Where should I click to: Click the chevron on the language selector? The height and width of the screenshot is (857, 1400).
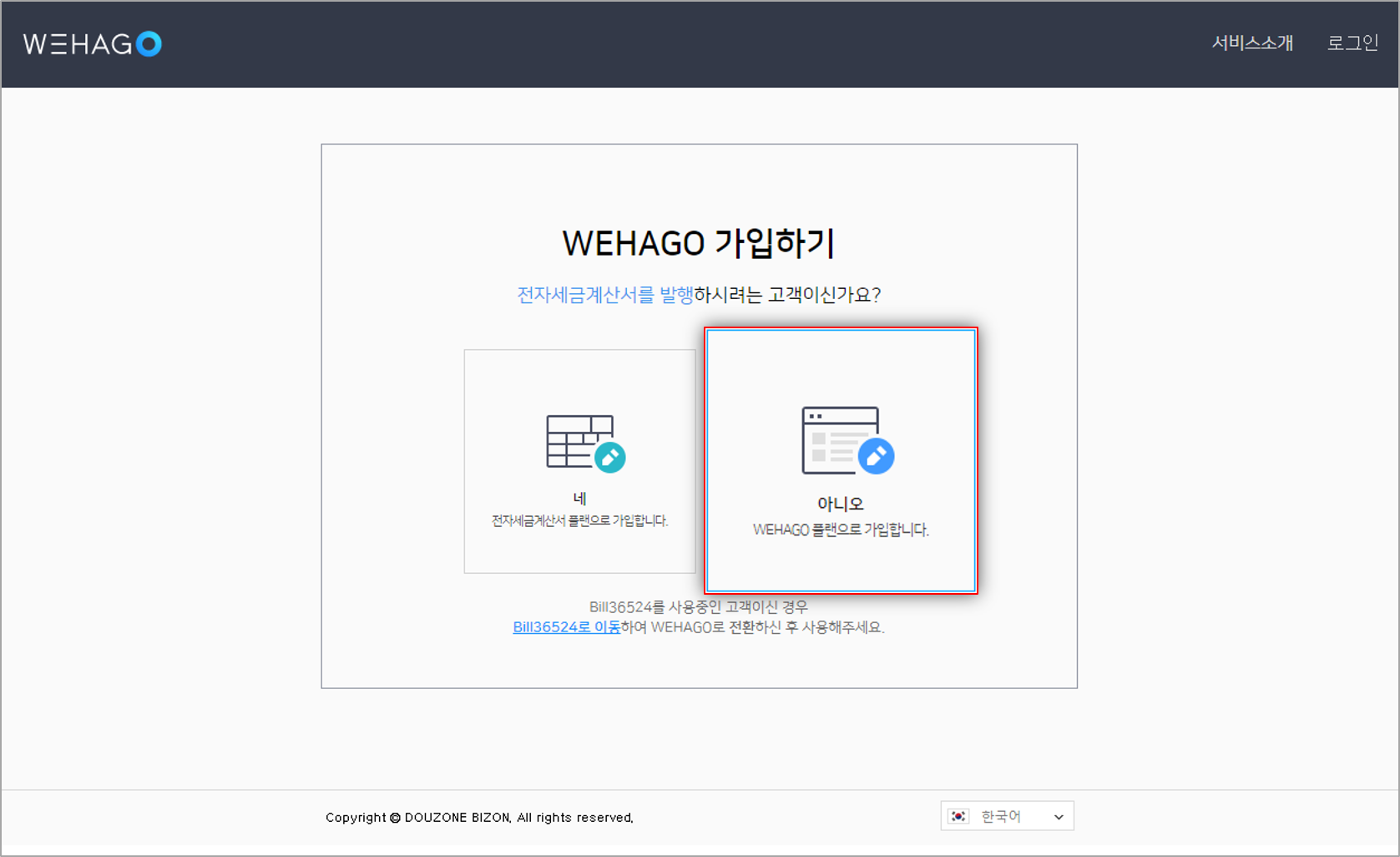[x=1059, y=816]
